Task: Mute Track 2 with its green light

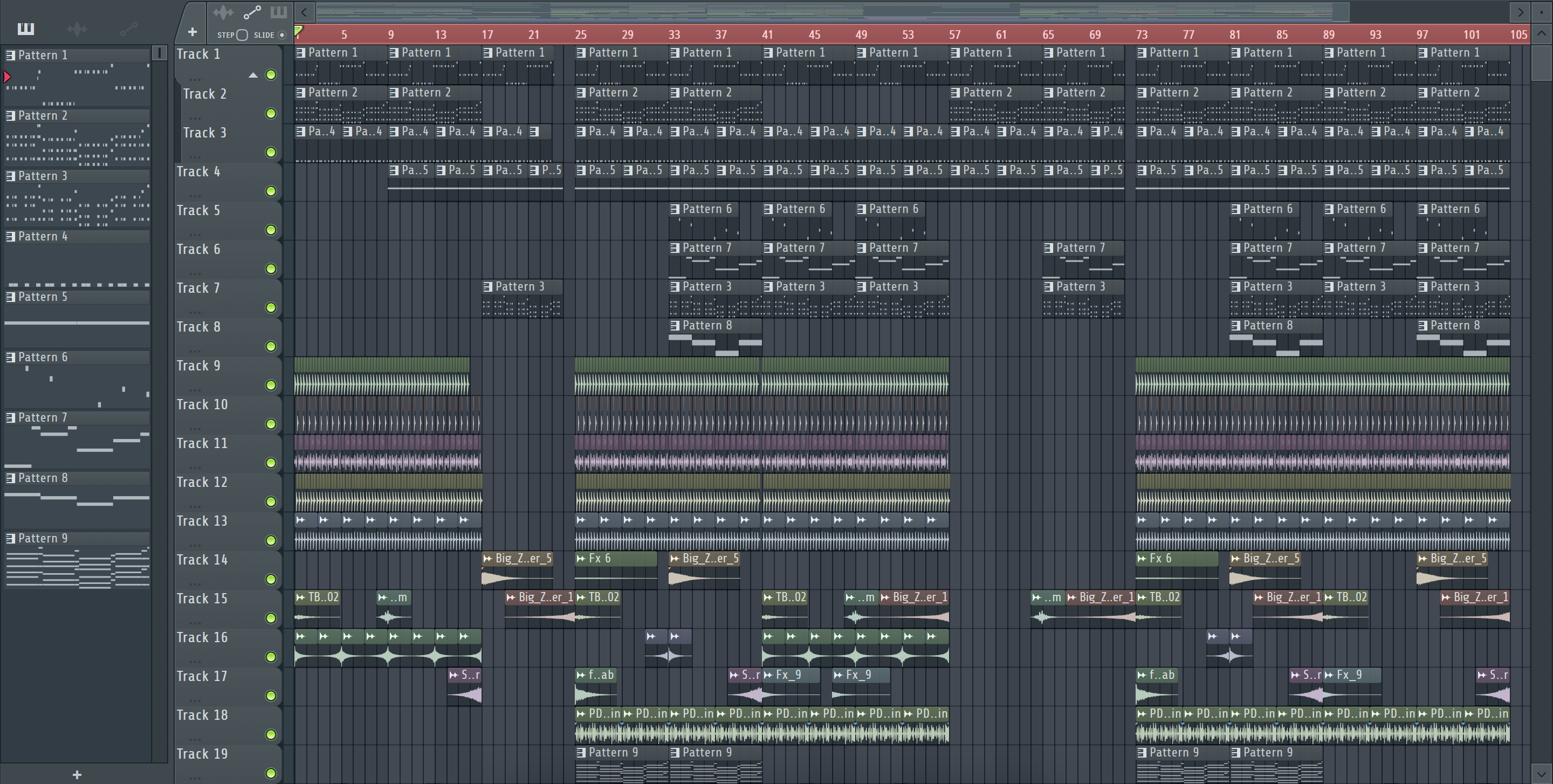Action: [x=271, y=113]
